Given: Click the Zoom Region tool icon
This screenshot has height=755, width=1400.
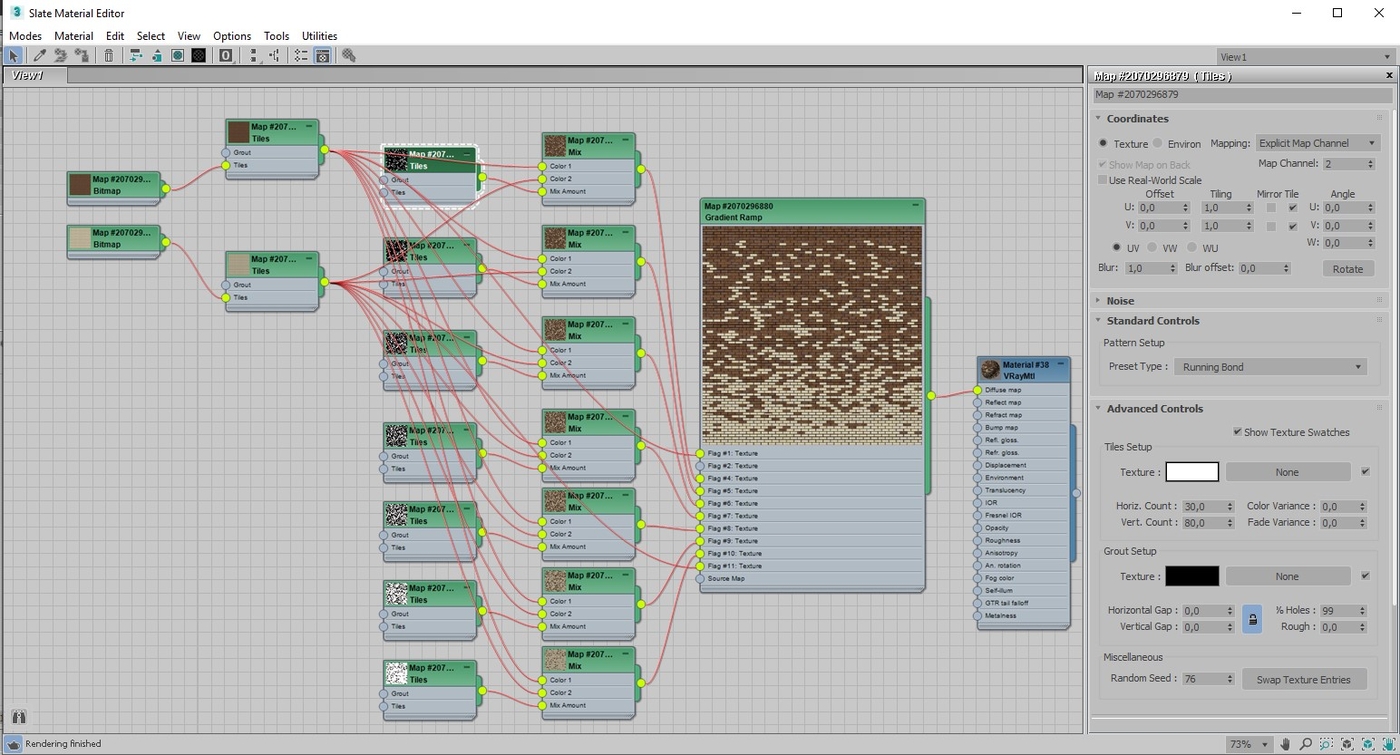Looking at the screenshot, I should pyautogui.click(x=1325, y=744).
